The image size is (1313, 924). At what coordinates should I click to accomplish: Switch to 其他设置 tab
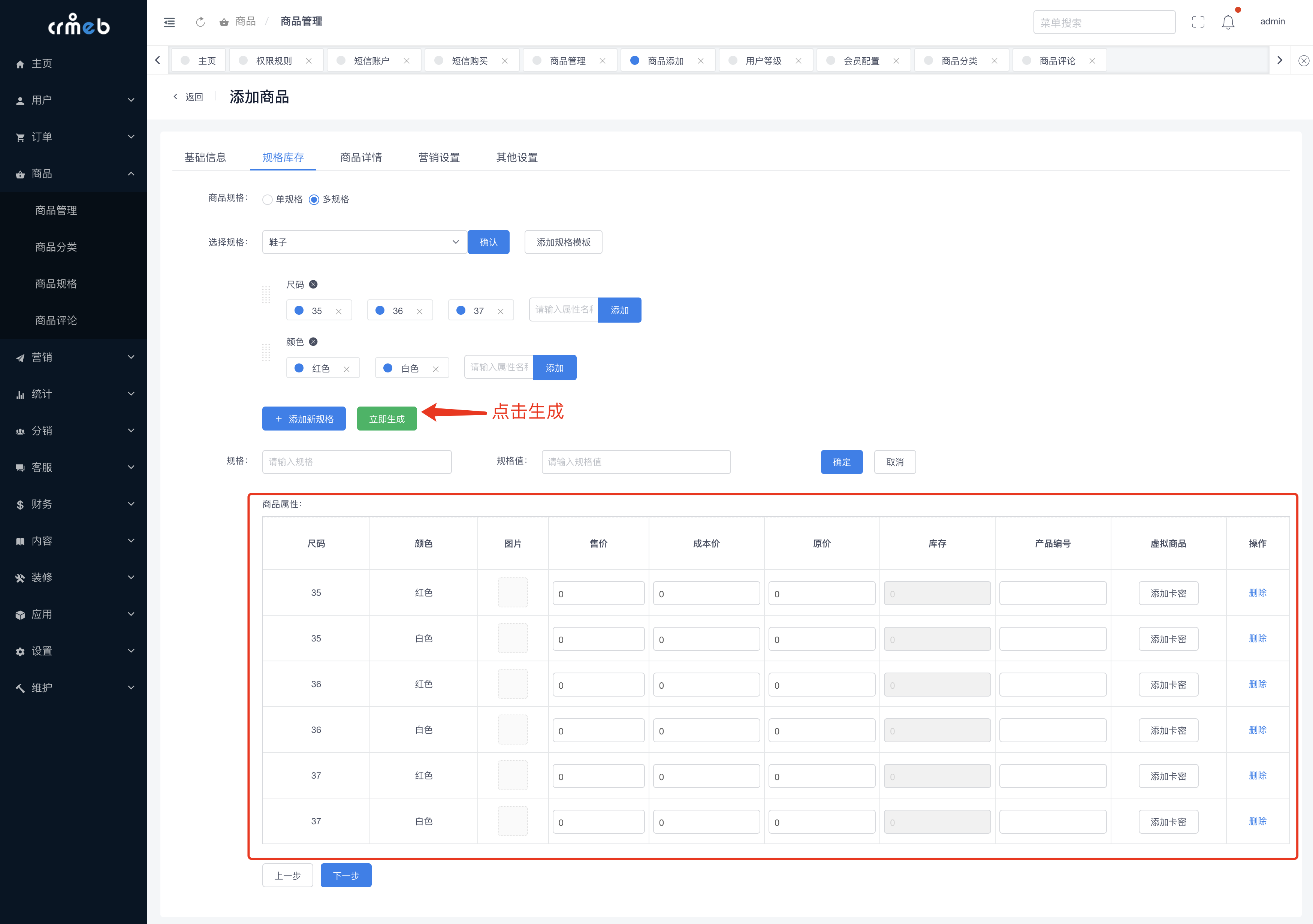tap(517, 157)
